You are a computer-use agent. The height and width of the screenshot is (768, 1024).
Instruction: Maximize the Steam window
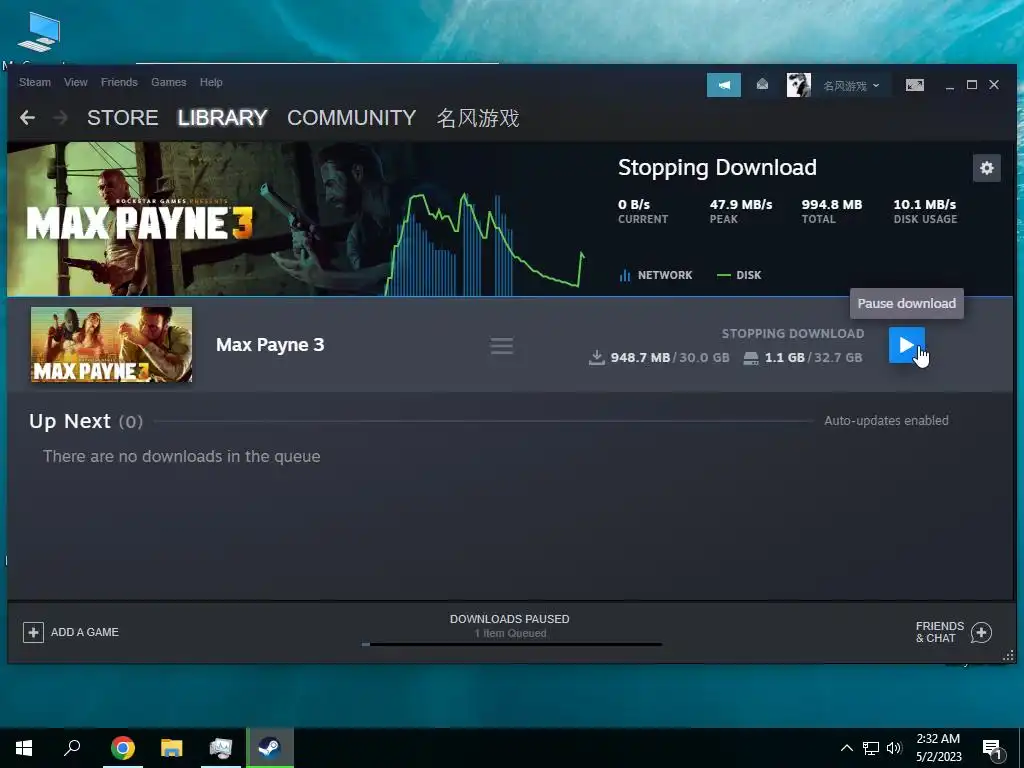point(972,85)
